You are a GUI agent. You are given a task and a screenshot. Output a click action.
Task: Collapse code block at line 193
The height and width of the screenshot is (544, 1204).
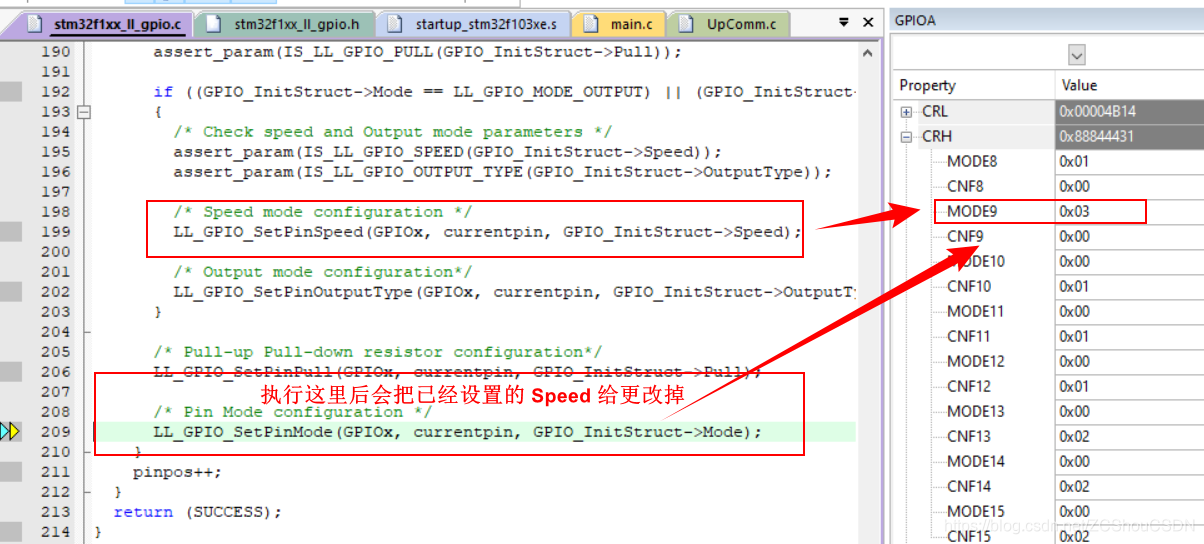pyautogui.click(x=84, y=112)
